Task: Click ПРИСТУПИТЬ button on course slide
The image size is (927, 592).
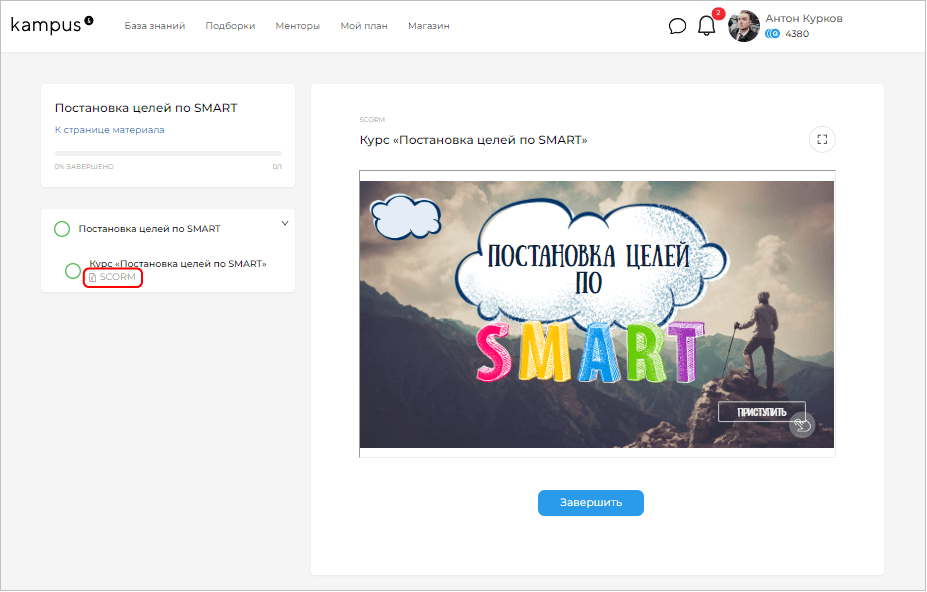Action: pos(761,412)
